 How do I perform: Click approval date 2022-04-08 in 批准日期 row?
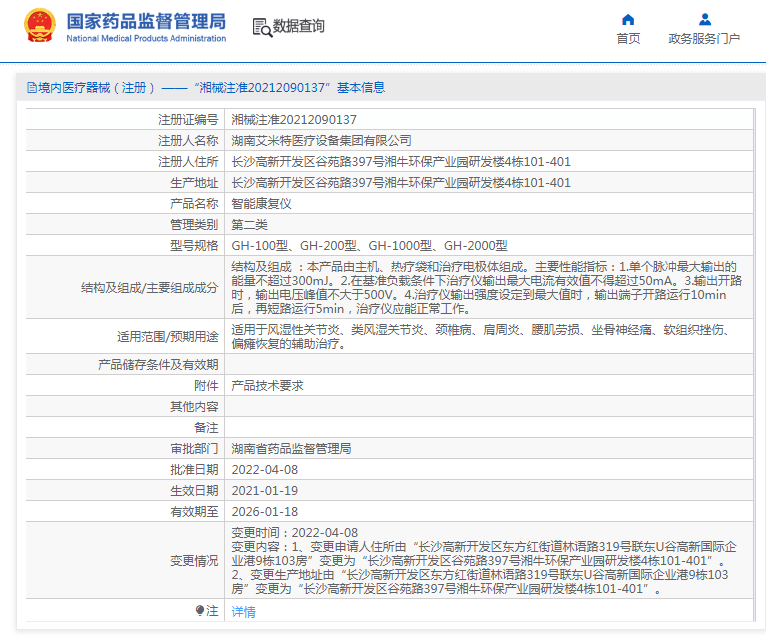264,470
